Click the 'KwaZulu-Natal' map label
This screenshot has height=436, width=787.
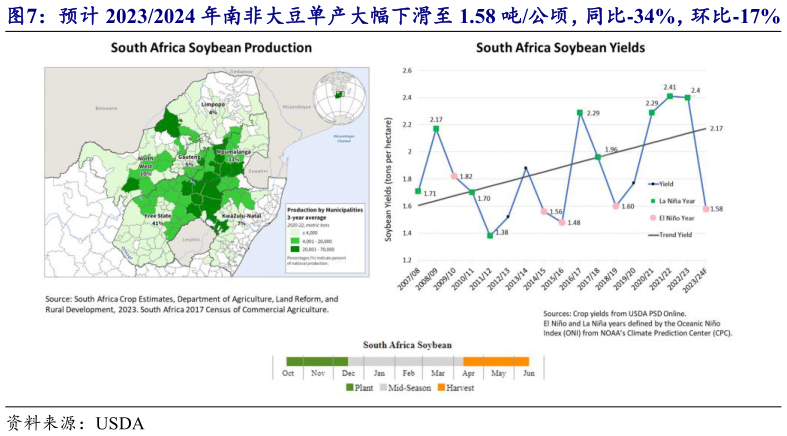pyautogui.click(x=241, y=216)
